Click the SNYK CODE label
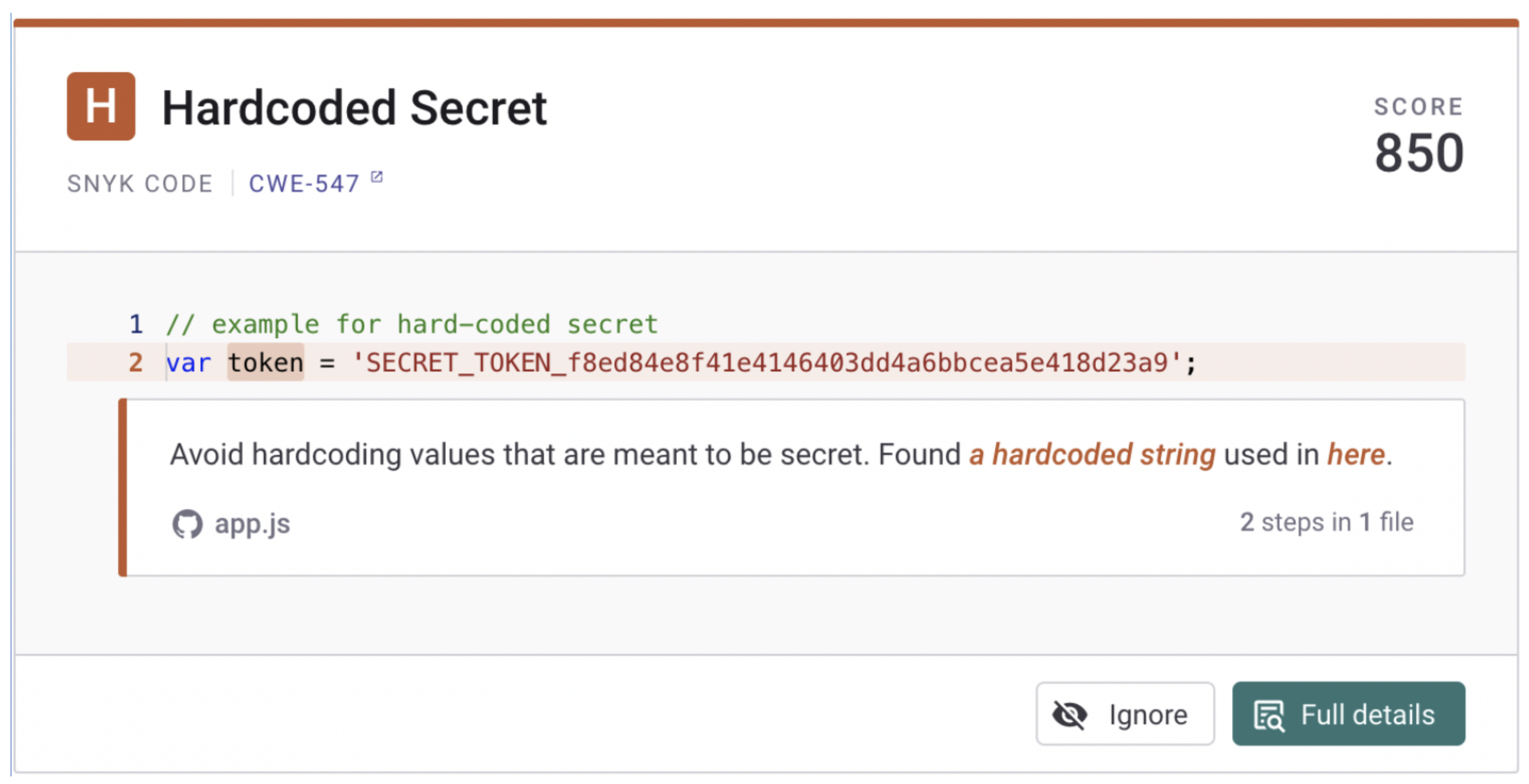The width and height of the screenshot is (1529, 784). [140, 184]
